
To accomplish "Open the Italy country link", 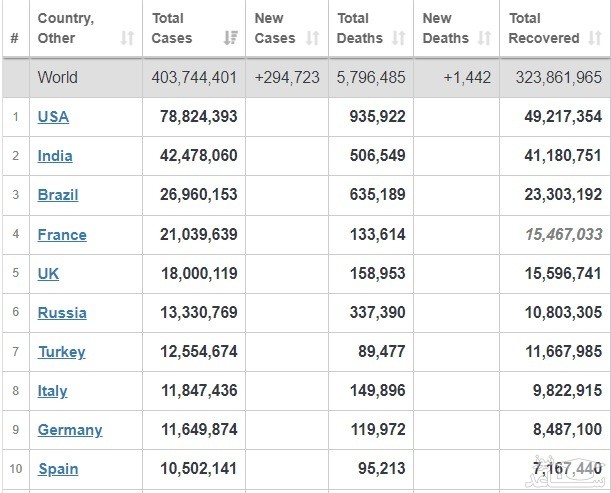I will pyautogui.click(x=53, y=391).
